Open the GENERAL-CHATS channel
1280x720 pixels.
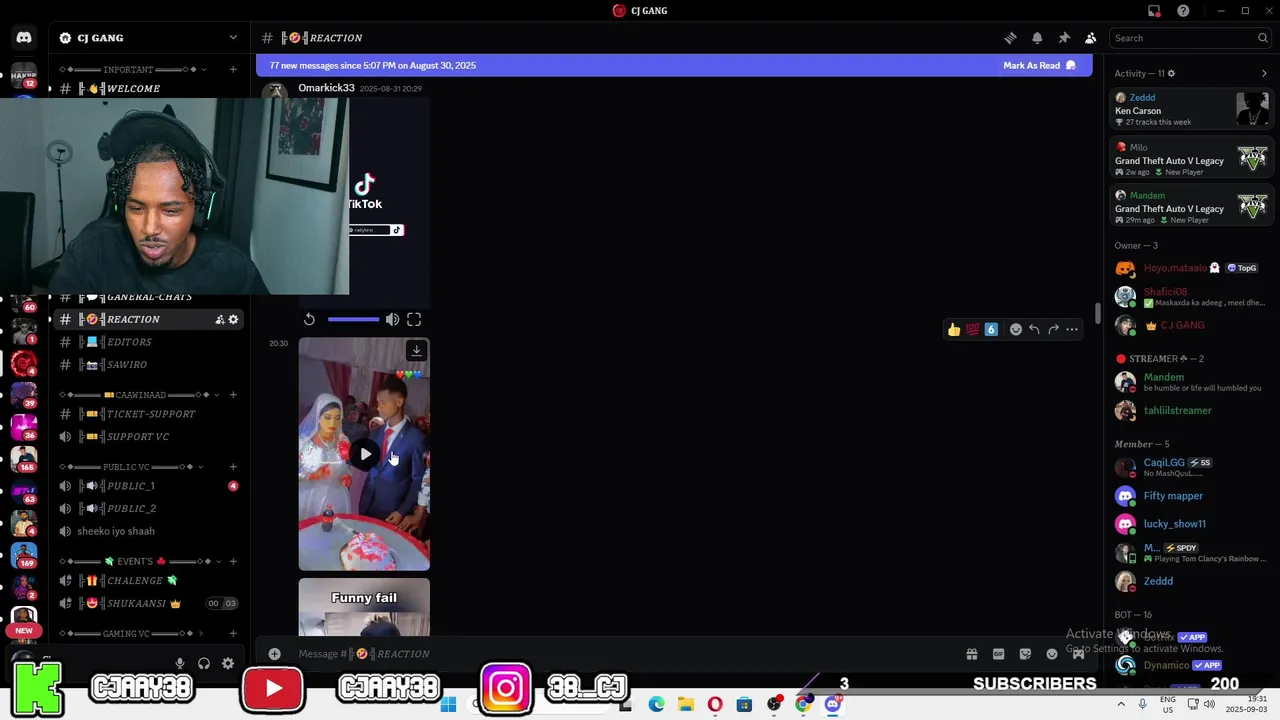148,297
